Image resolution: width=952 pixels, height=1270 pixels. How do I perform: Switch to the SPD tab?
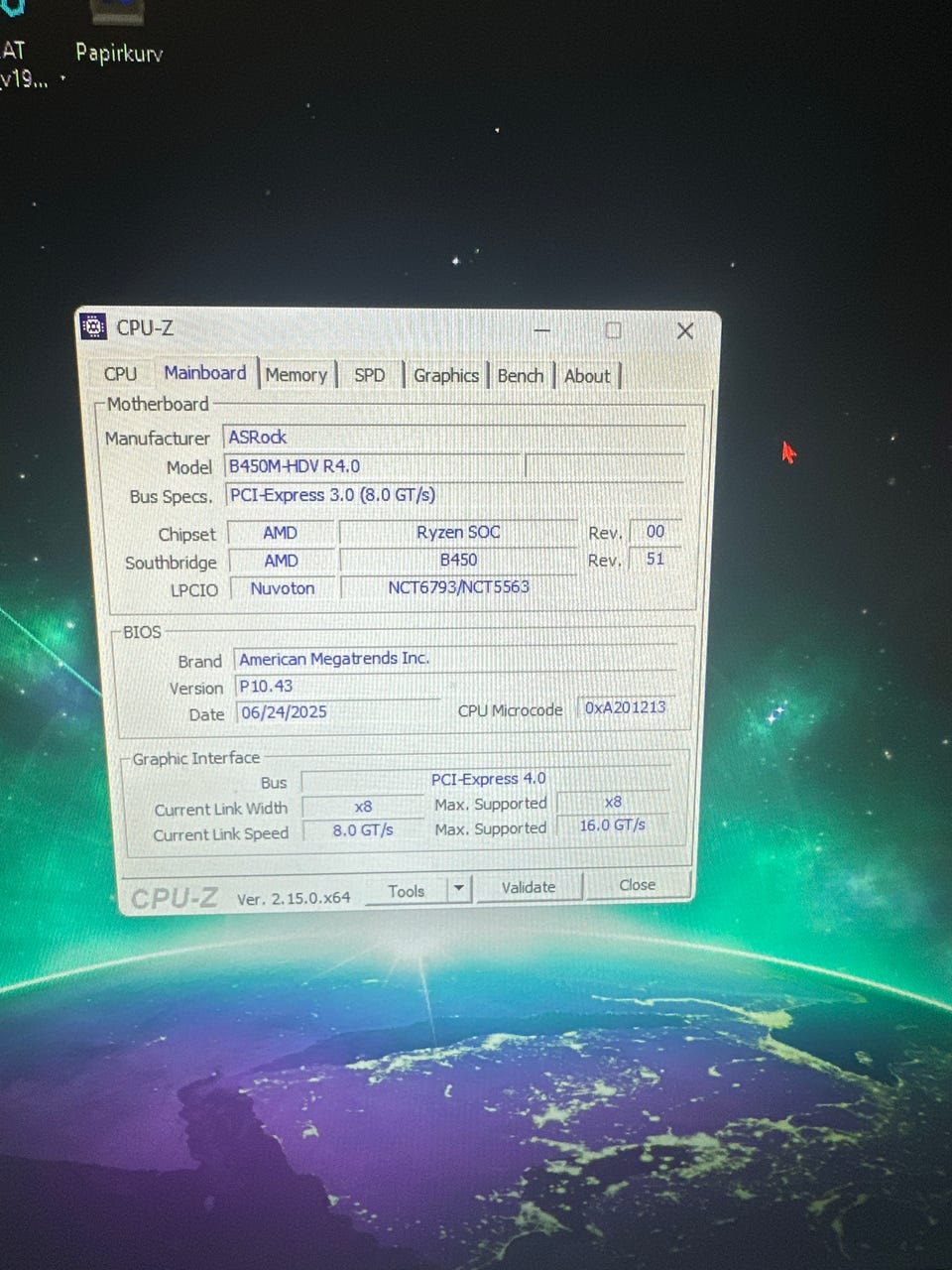coord(370,375)
